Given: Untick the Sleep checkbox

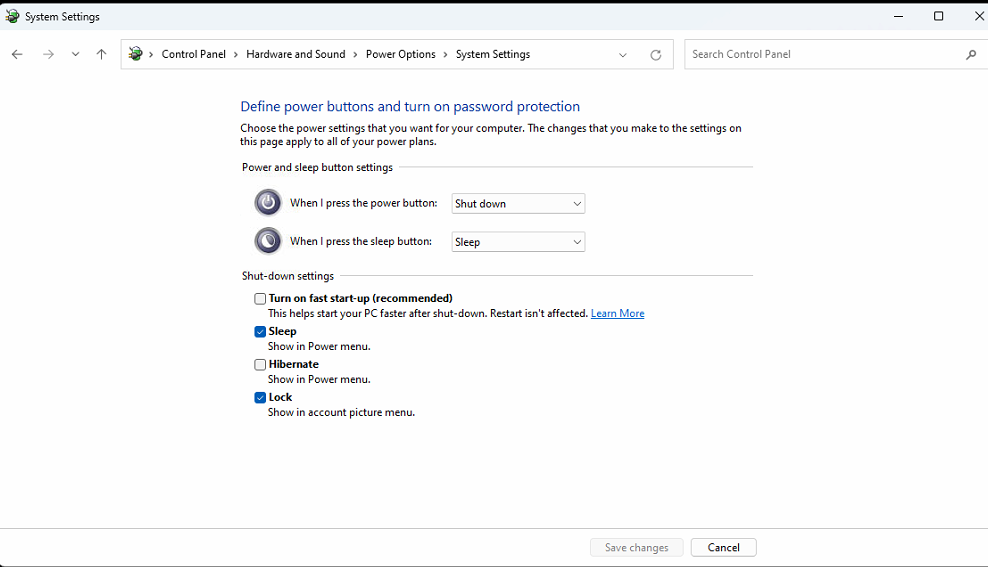Looking at the screenshot, I should coord(260,331).
